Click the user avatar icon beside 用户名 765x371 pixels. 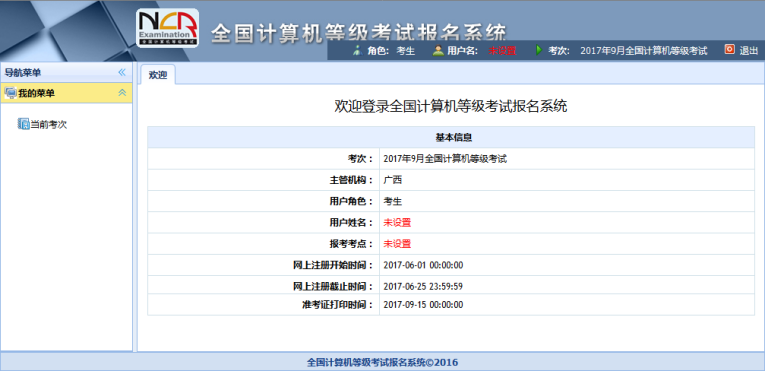coord(438,50)
